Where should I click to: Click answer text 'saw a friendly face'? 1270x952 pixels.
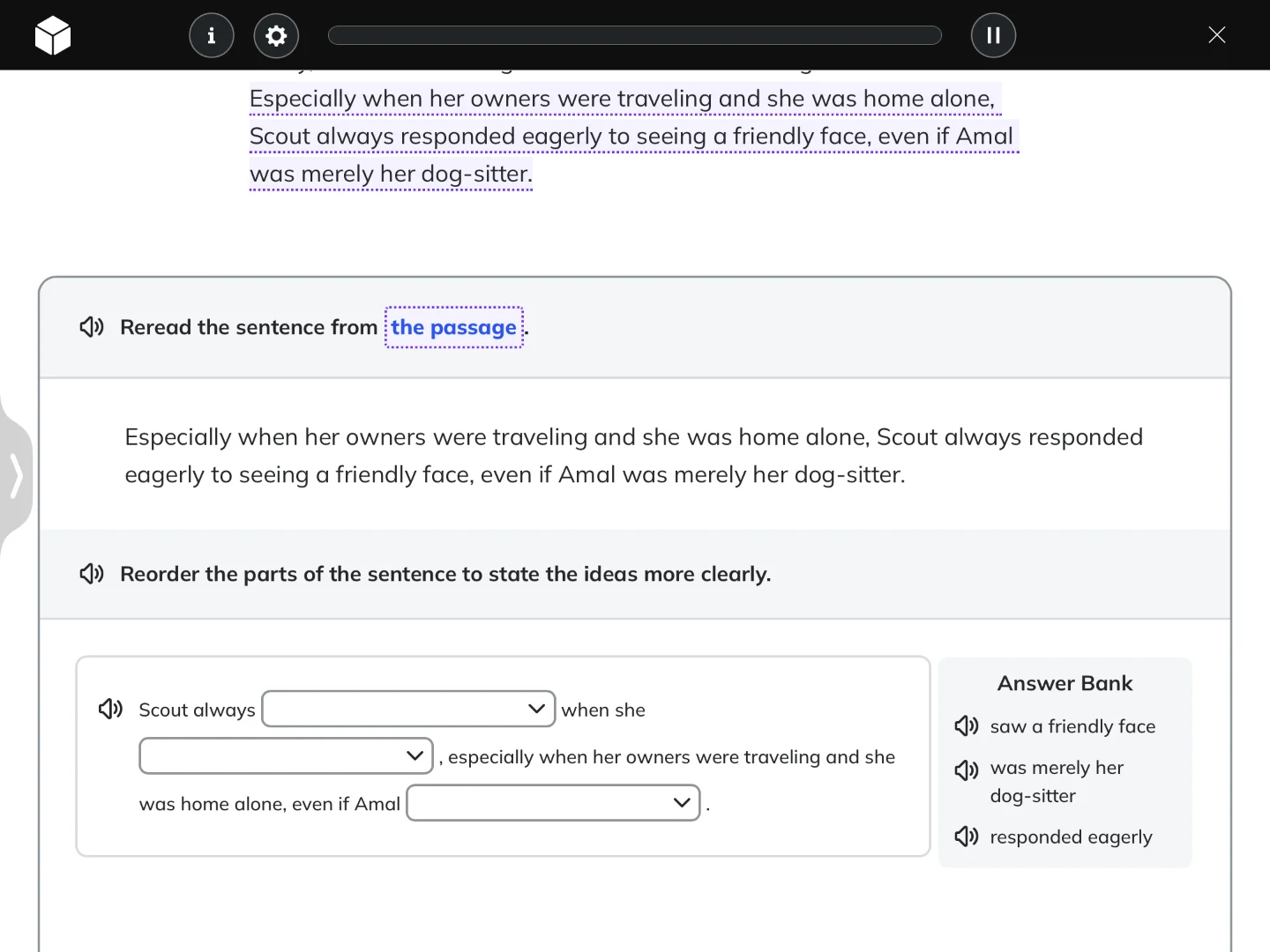pyautogui.click(x=1072, y=726)
